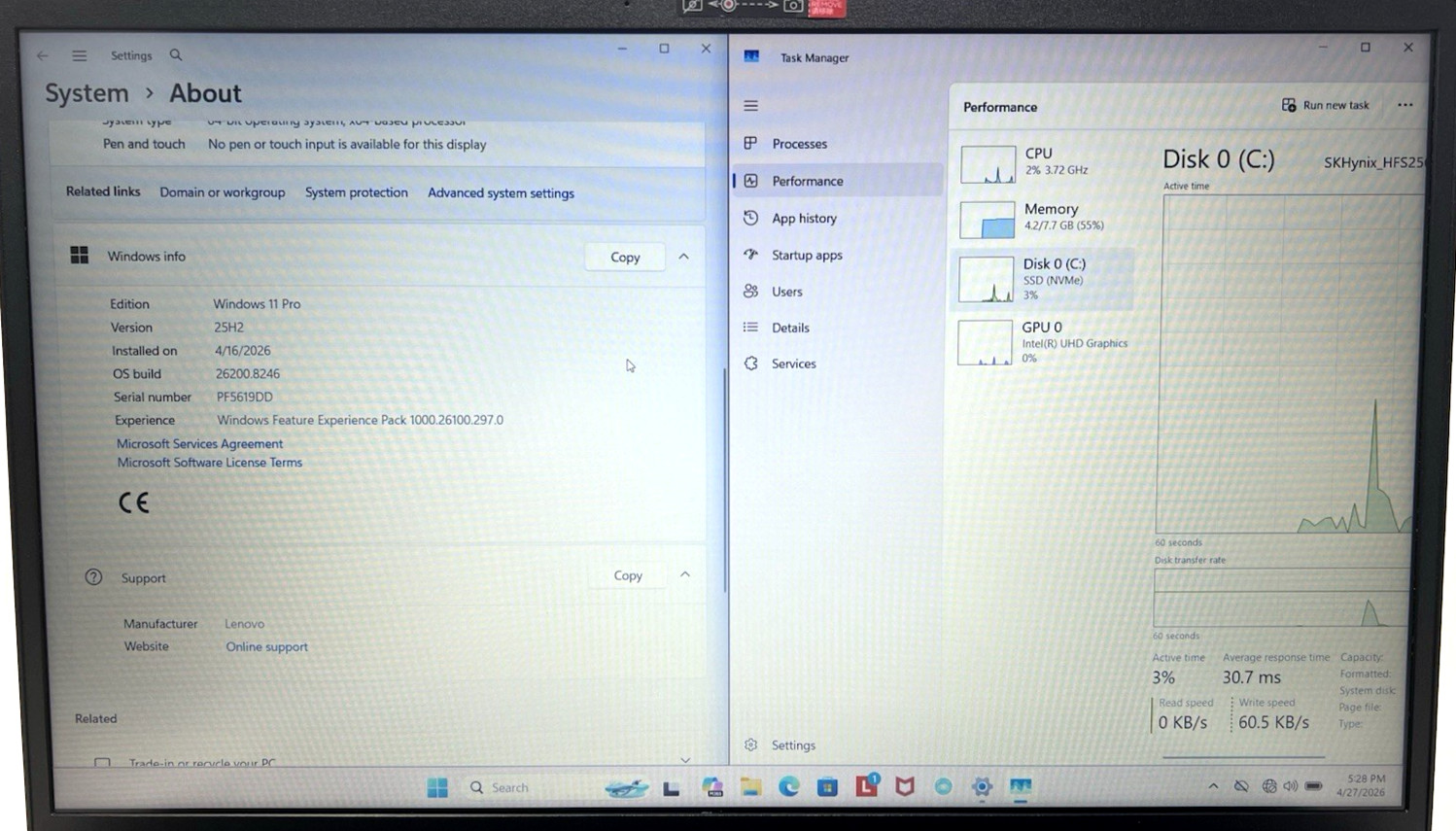The image size is (1456, 831).
Task: Click the Version value 25H2
Action: click(x=229, y=328)
